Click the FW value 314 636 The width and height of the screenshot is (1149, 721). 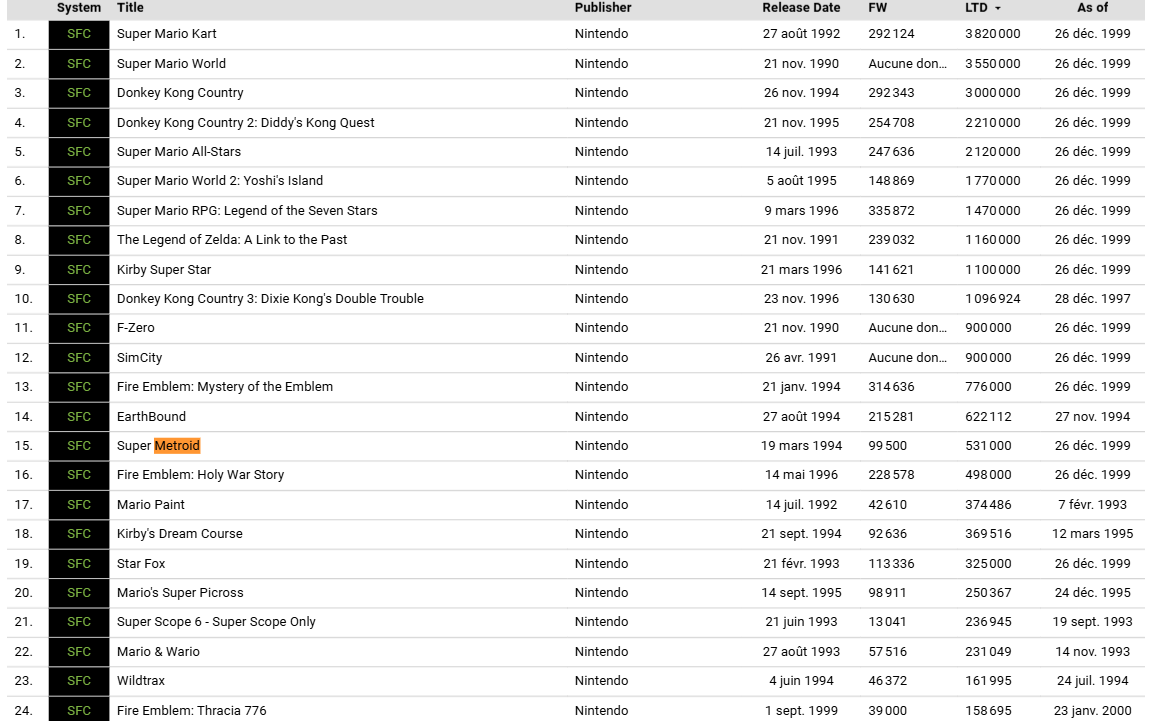[891, 387]
